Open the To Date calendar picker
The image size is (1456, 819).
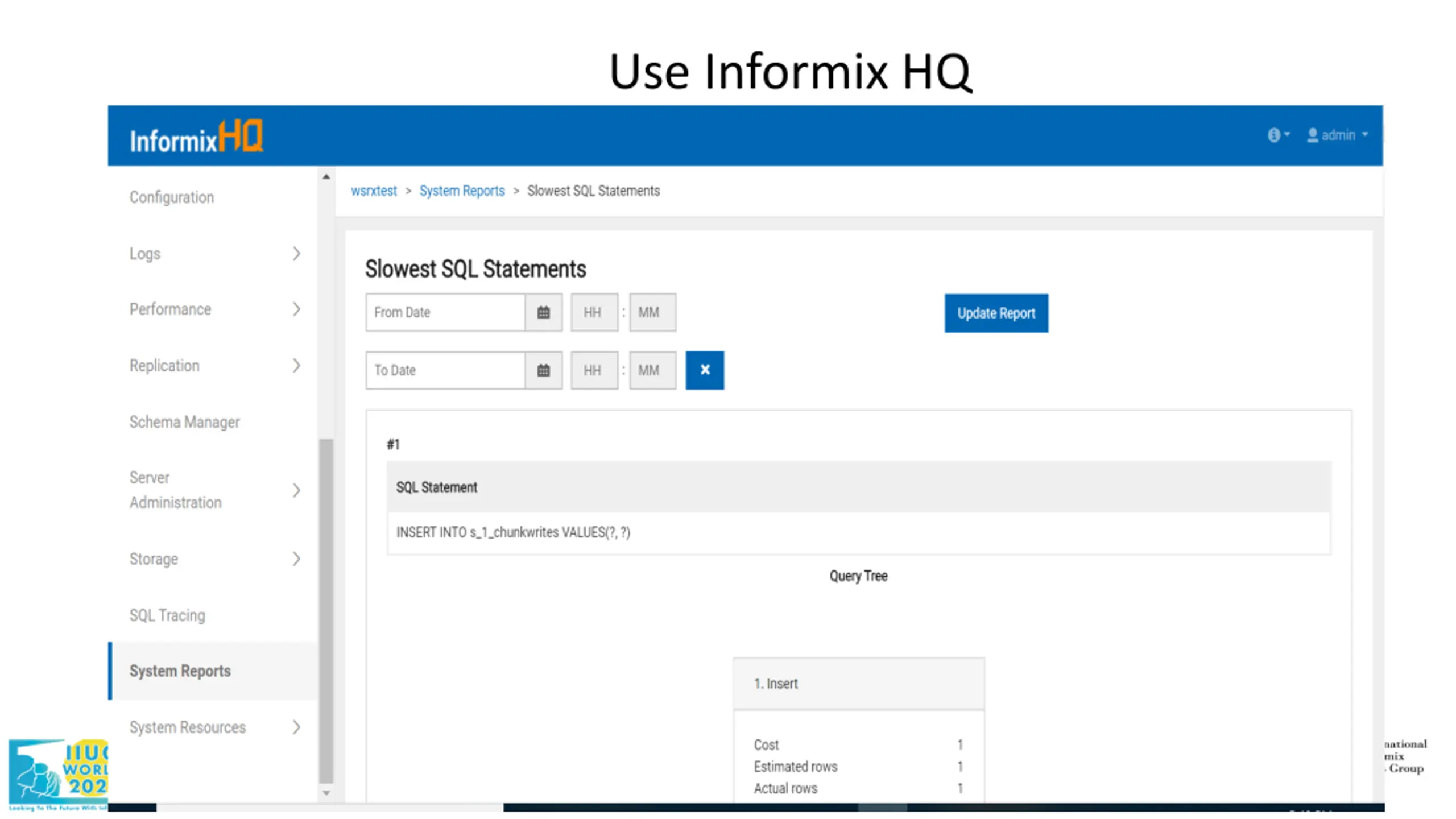tap(543, 370)
